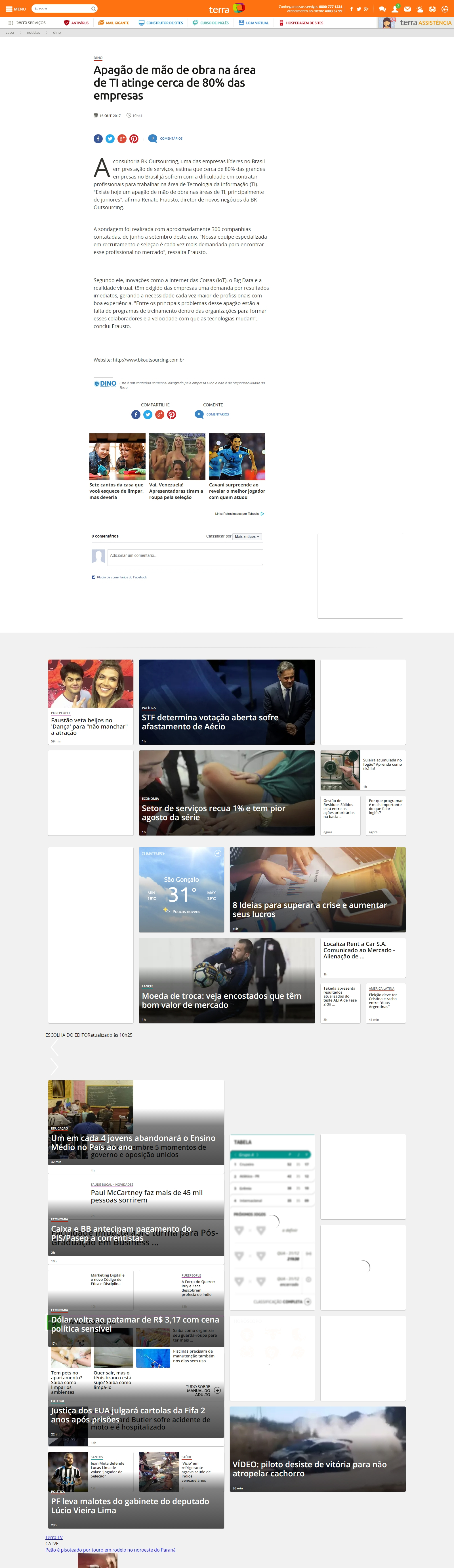
Task: Open the chat bubbles icon in header
Action: tap(382, 9)
